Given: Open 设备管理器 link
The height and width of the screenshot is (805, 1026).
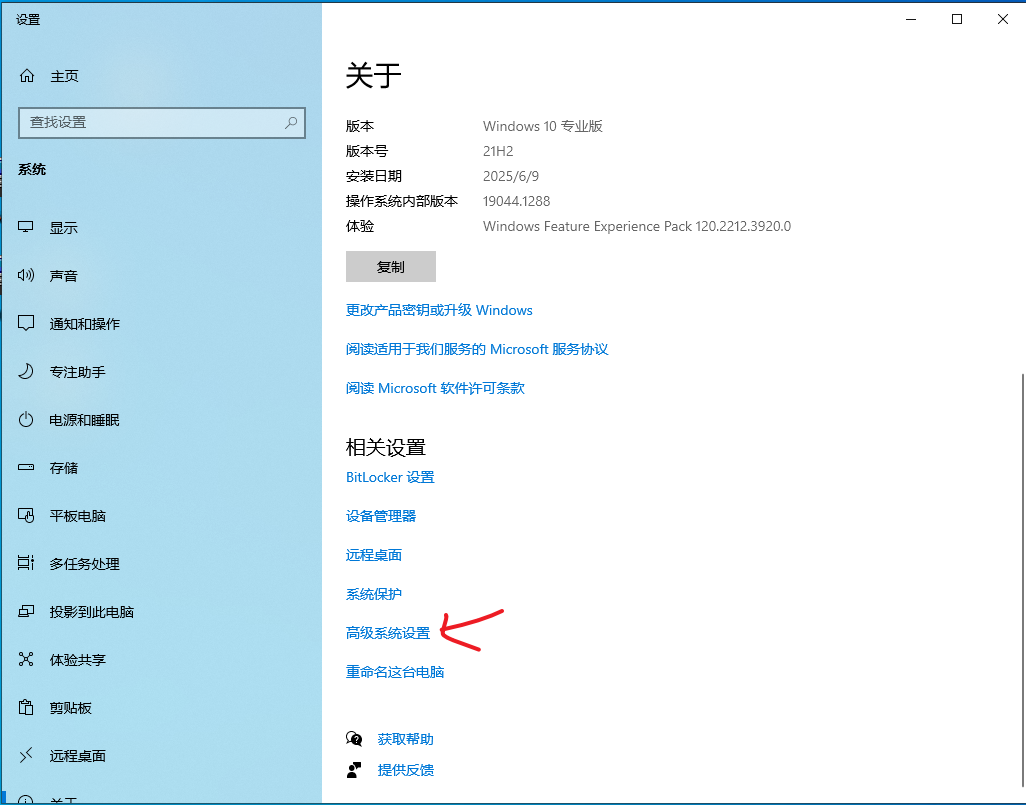Looking at the screenshot, I should click(x=381, y=516).
